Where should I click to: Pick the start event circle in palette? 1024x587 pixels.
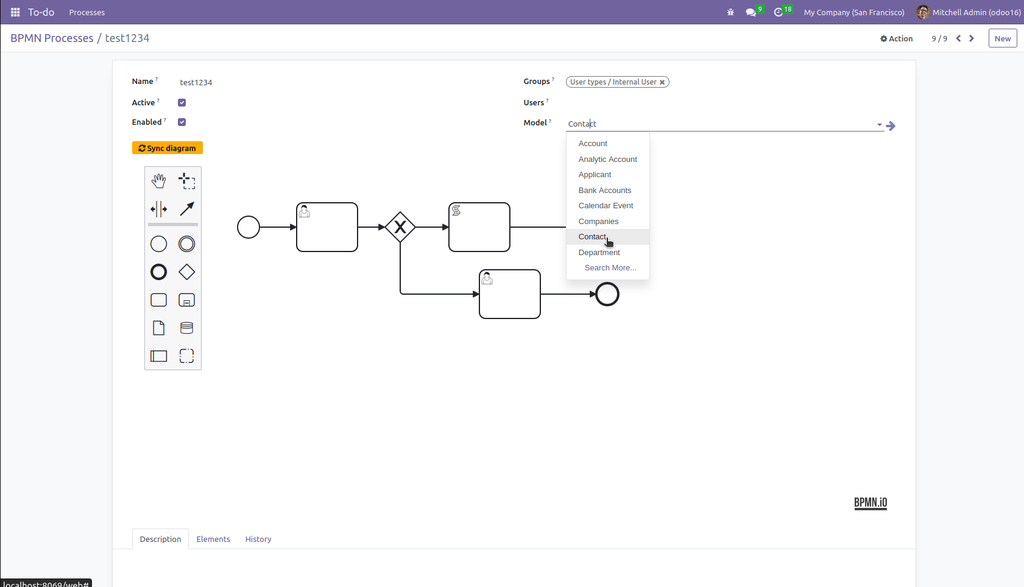coord(159,244)
